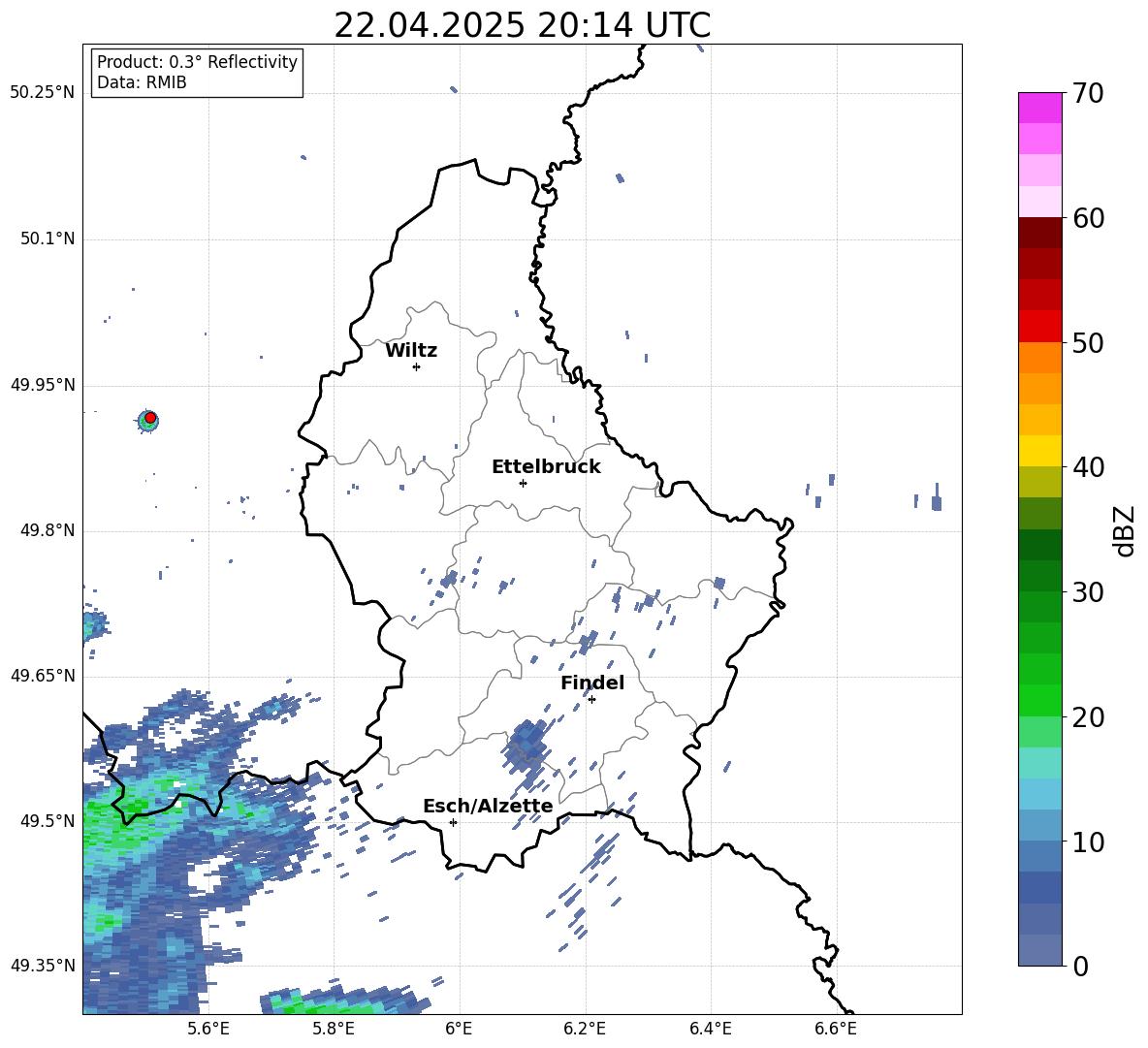Pick the orange swatch just below 50

1039,358
